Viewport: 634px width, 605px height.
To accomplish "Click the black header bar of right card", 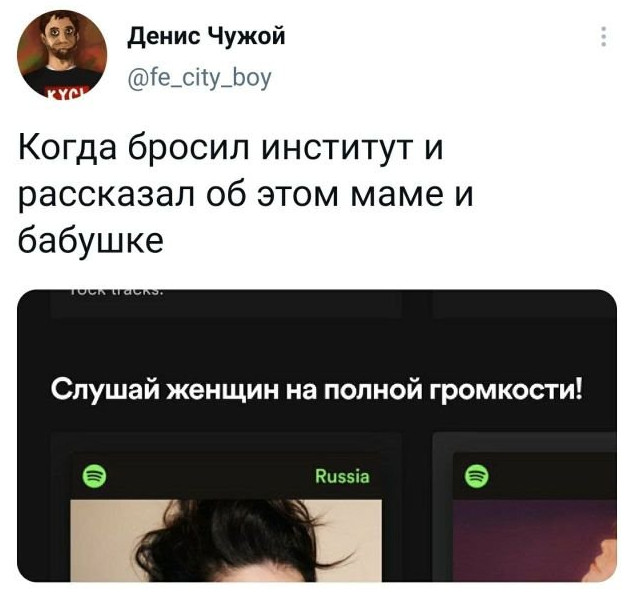I will (x=535, y=476).
